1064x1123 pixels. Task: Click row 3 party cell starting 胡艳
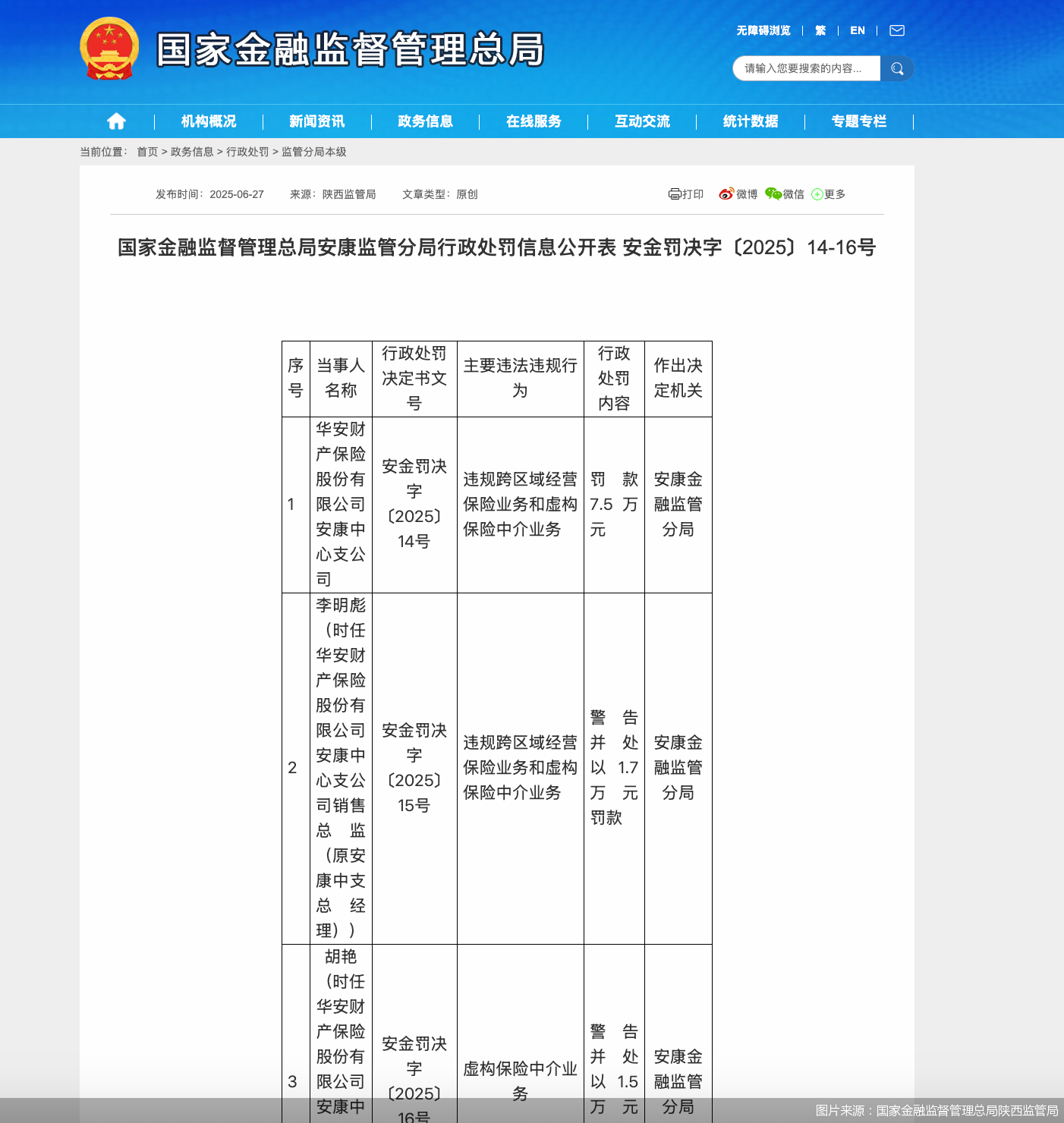341,1032
